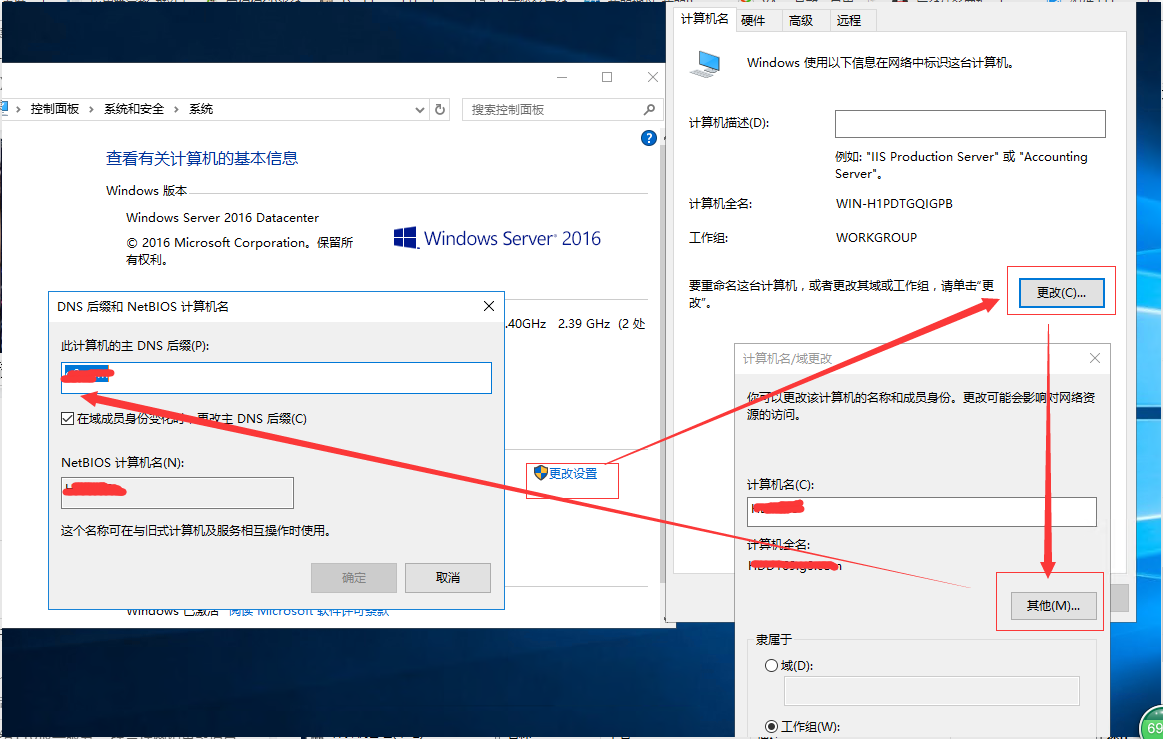Screen dimensions: 1163x739
Task: Click the refresh icon beside address bar
Action: pos(440,109)
